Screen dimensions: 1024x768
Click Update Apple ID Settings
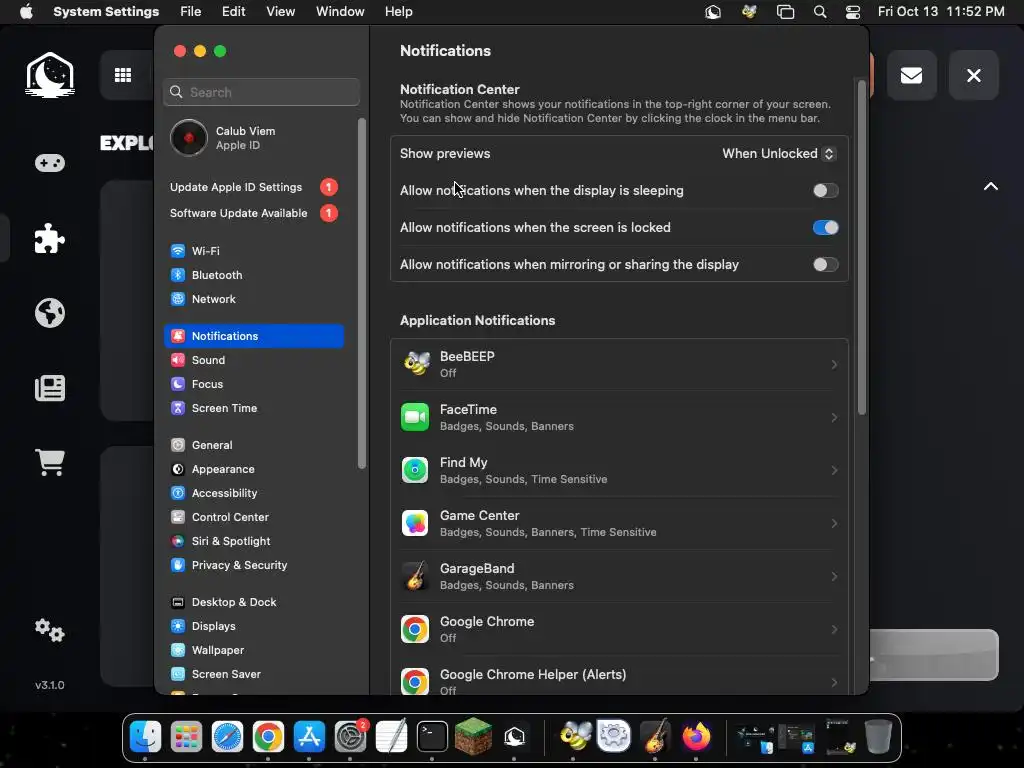click(254, 187)
